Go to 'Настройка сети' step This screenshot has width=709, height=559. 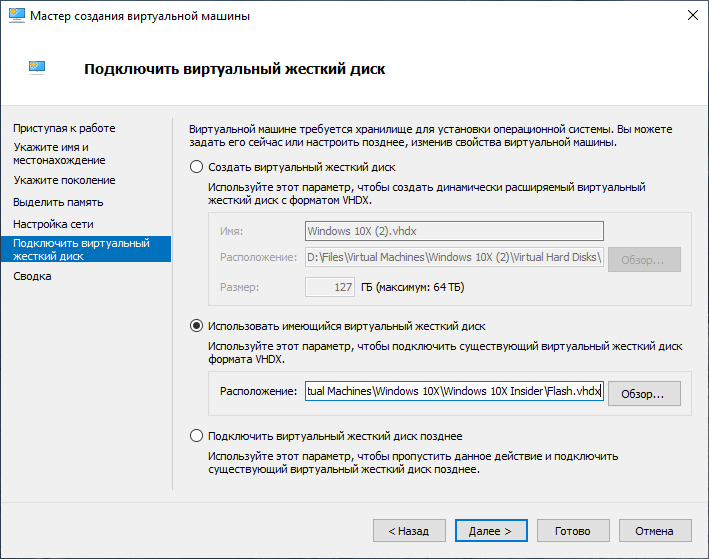tap(53, 224)
